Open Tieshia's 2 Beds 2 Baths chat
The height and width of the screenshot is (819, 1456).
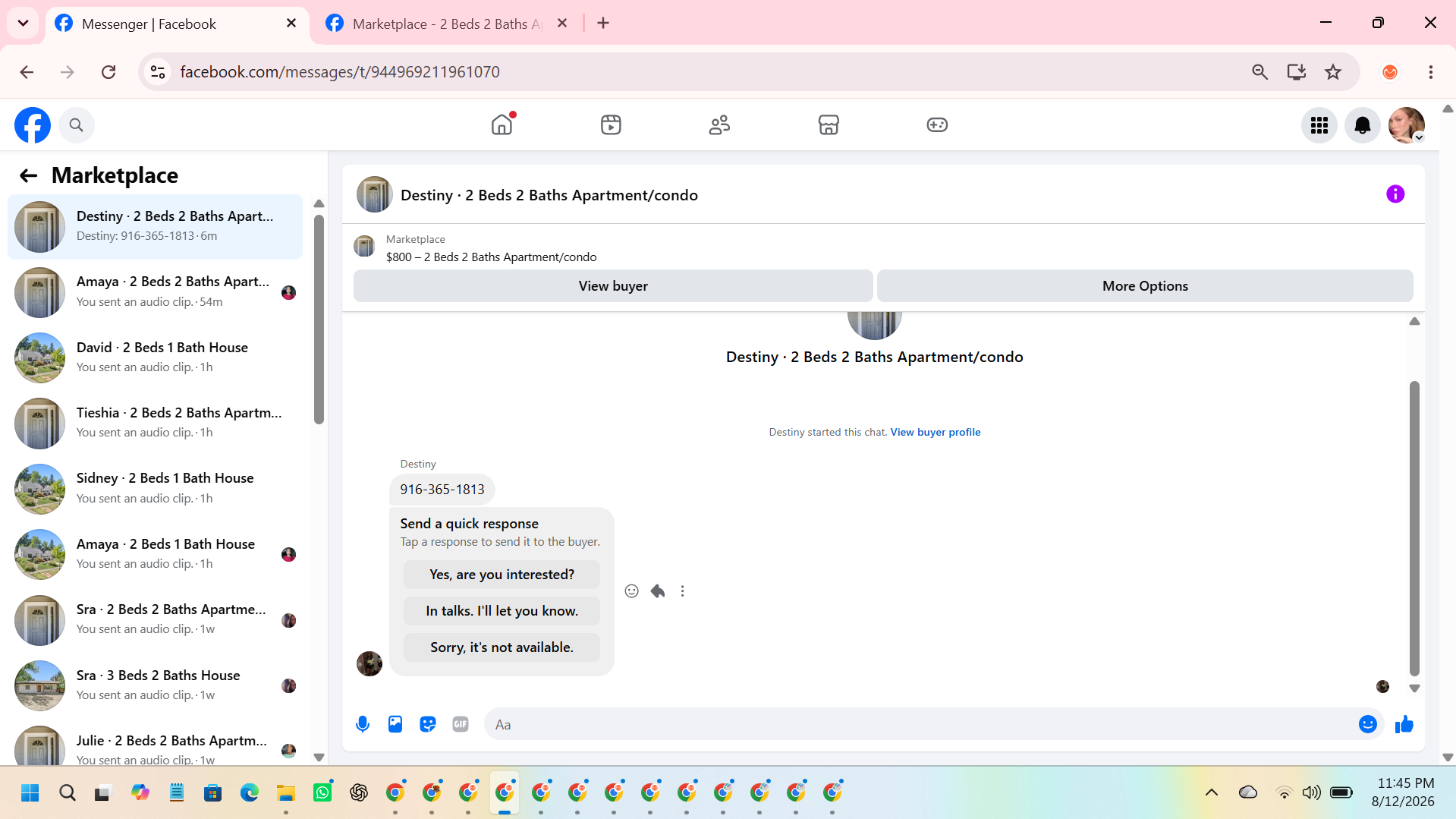point(155,423)
